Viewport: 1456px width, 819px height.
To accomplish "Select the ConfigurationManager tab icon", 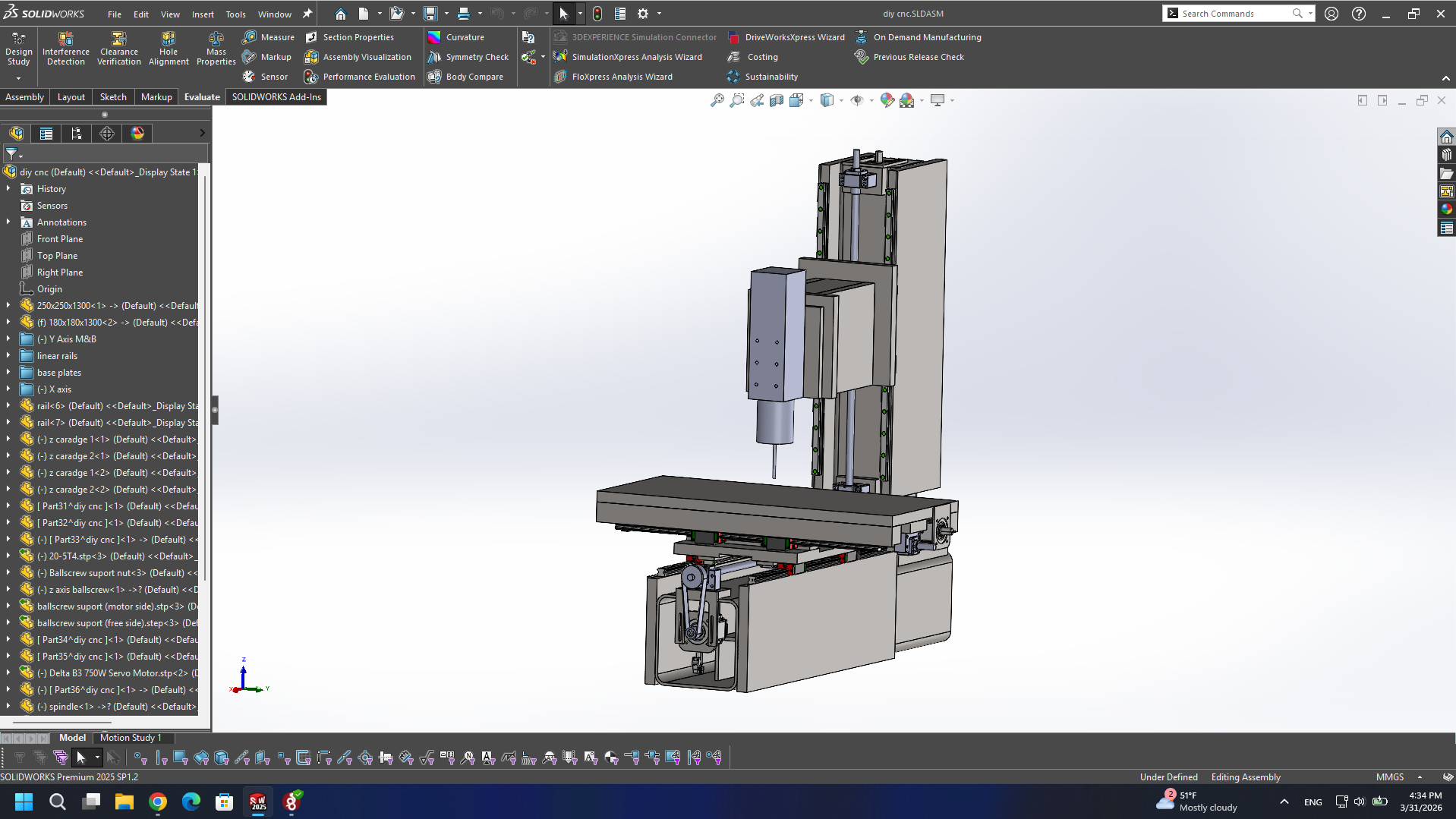I will (x=77, y=134).
